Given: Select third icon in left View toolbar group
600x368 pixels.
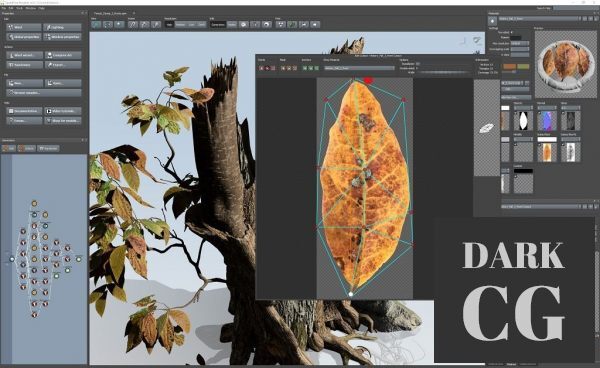Looking at the screenshot, I should 119,24.
